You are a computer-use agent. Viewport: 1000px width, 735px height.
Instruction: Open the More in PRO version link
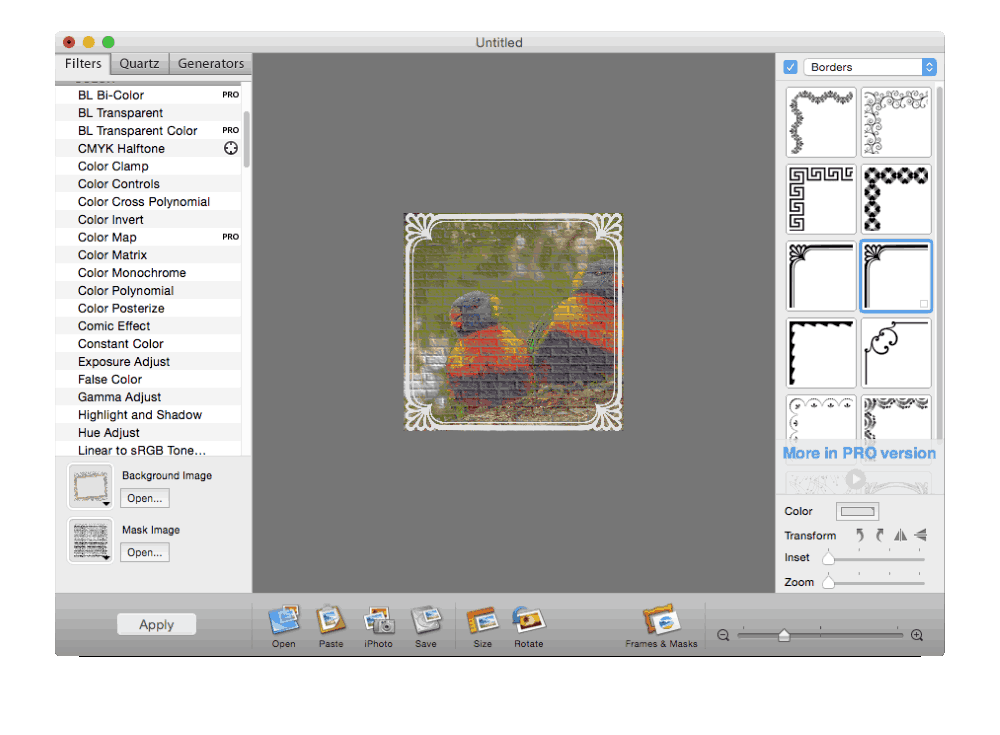click(859, 453)
